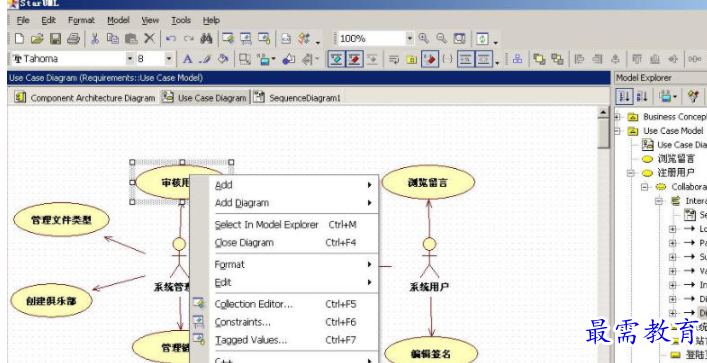Toggle Suppress Operations format button
Screen dimensions: 707x363
coord(354,59)
